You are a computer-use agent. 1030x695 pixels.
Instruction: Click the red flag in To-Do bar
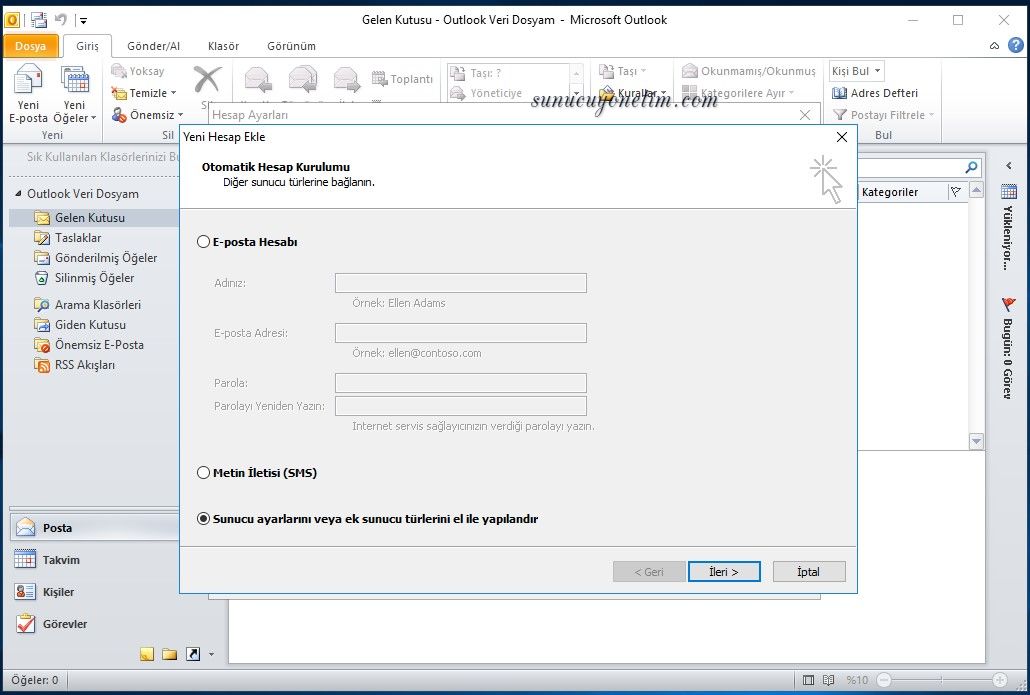point(1008,304)
